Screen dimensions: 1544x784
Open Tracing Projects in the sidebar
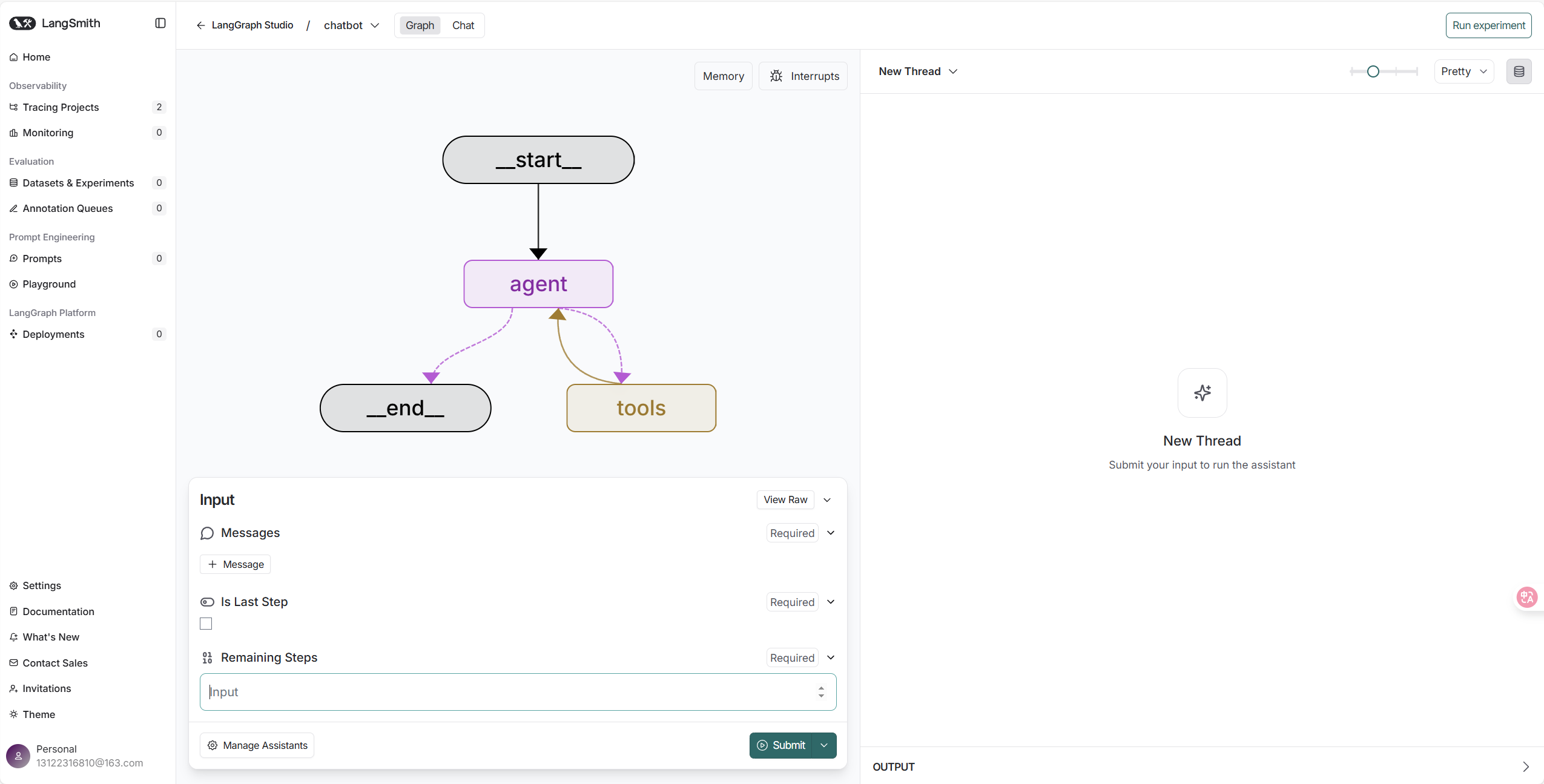coord(61,107)
